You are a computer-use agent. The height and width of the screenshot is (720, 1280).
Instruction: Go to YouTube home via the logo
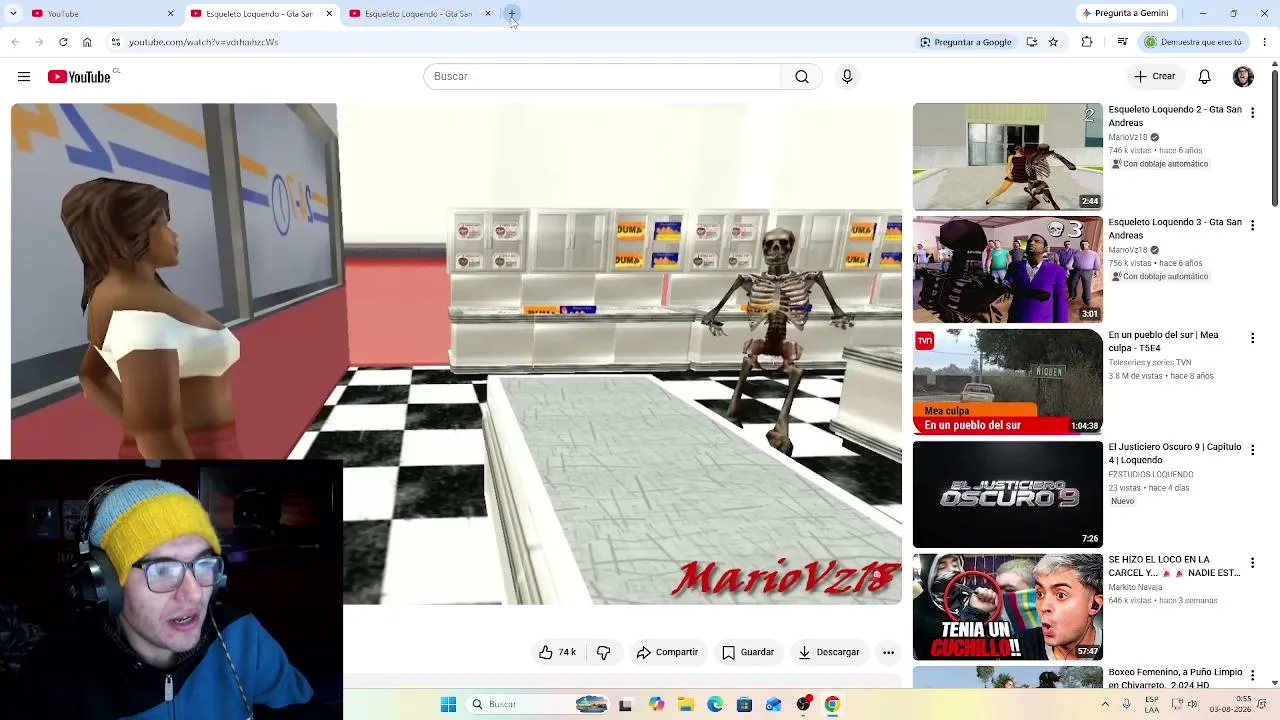click(x=79, y=77)
